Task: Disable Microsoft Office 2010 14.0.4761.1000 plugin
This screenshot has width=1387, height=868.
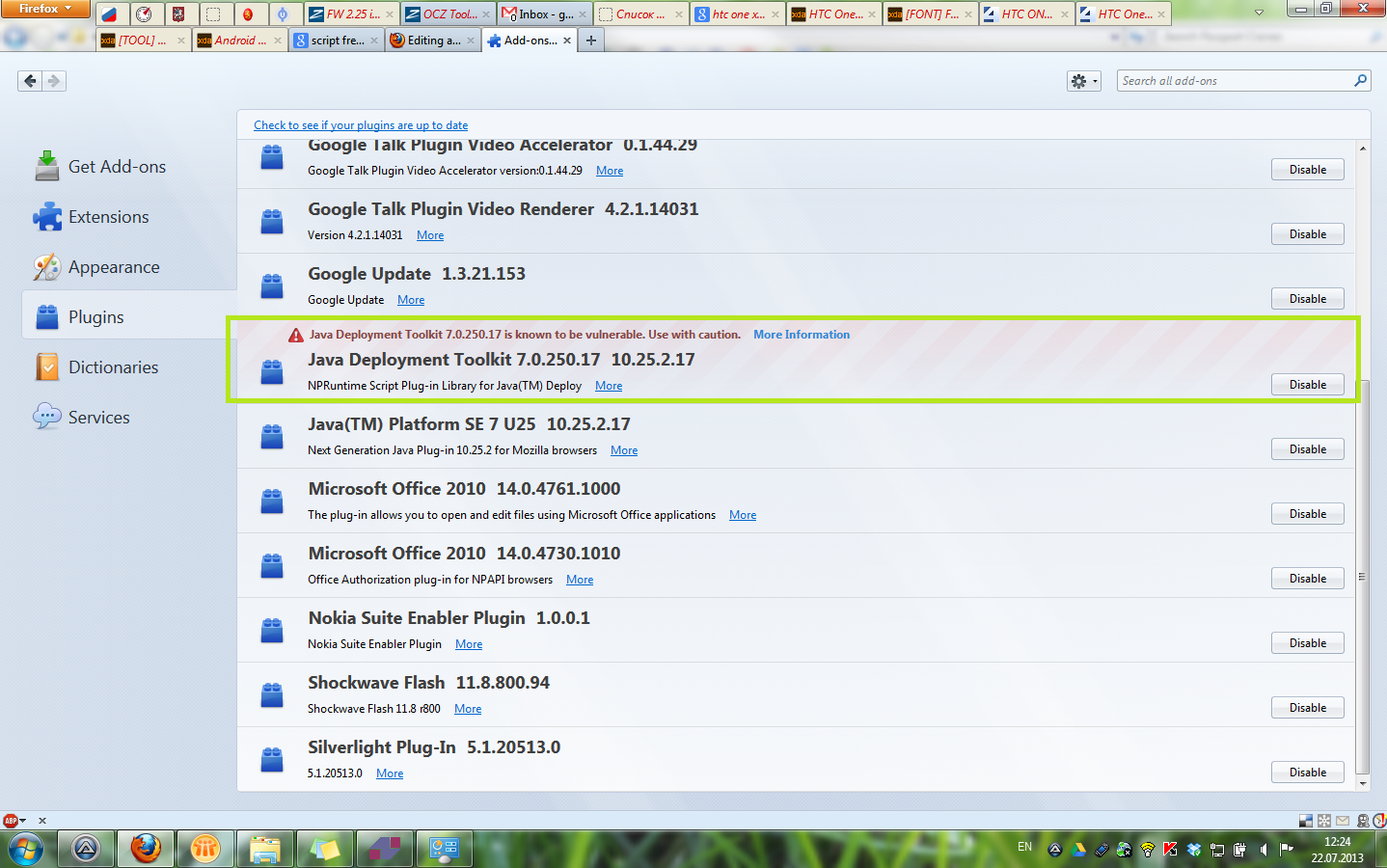Action: click(x=1307, y=514)
